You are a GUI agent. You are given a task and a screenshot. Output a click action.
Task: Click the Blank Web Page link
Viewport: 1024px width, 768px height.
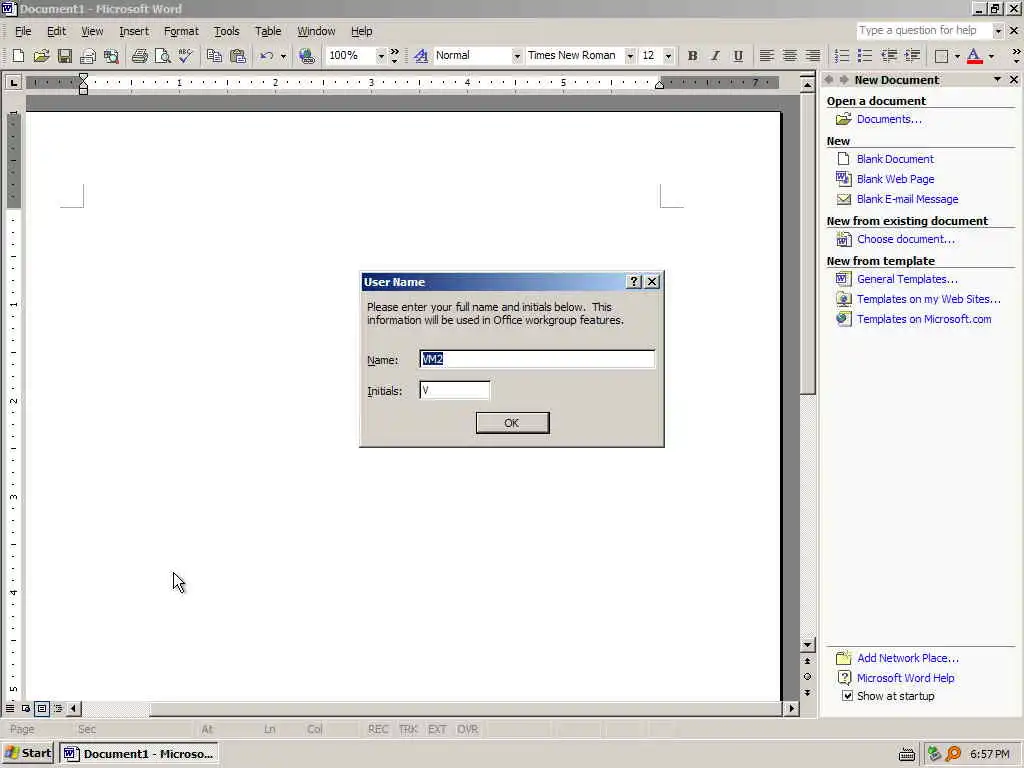pos(895,179)
